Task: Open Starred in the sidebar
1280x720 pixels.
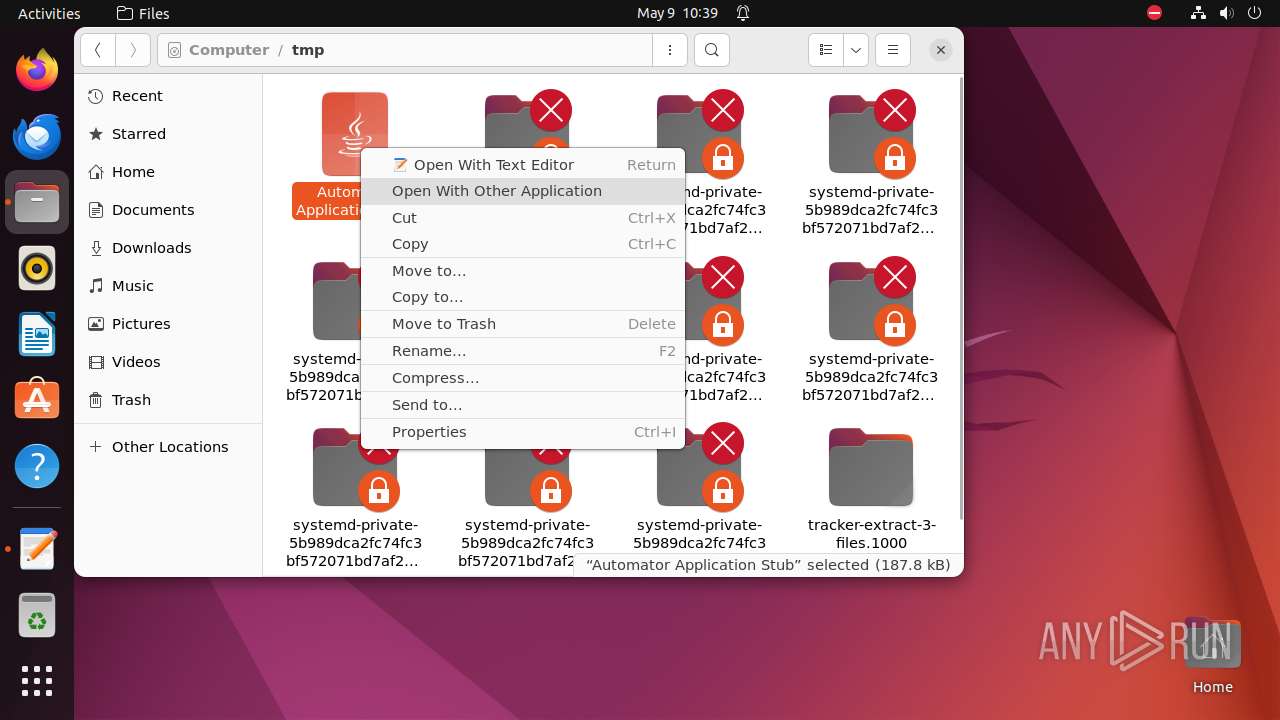Action: (168, 134)
